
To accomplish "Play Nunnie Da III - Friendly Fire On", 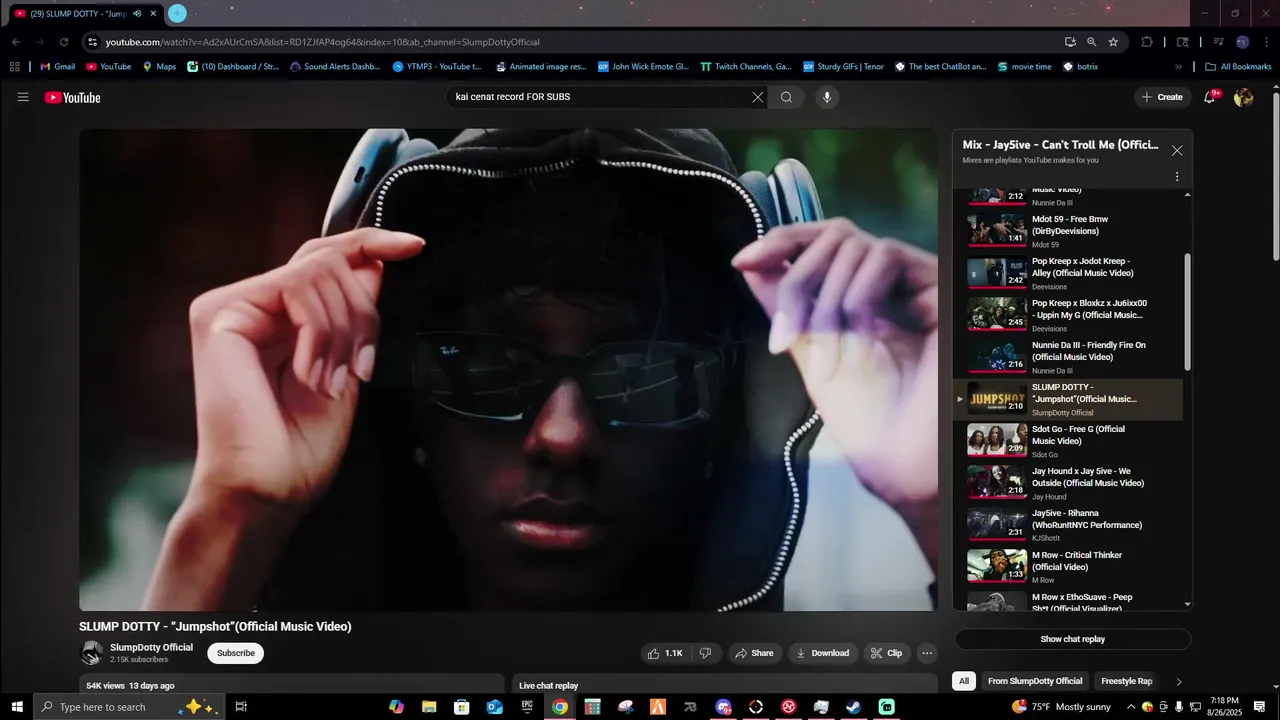I will (x=1070, y=356).
